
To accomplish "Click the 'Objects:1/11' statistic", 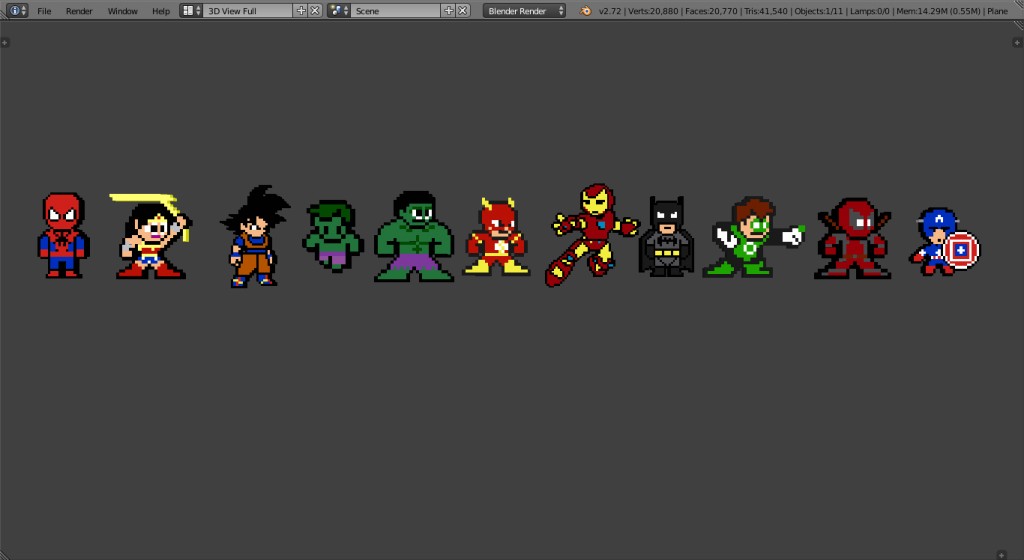I will (818, 11).
